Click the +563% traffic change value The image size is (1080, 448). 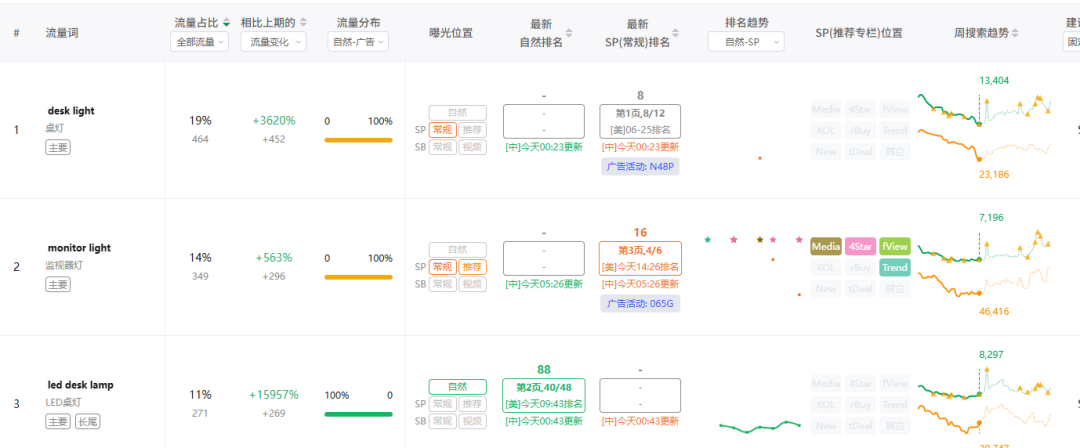tap(273, 258)
